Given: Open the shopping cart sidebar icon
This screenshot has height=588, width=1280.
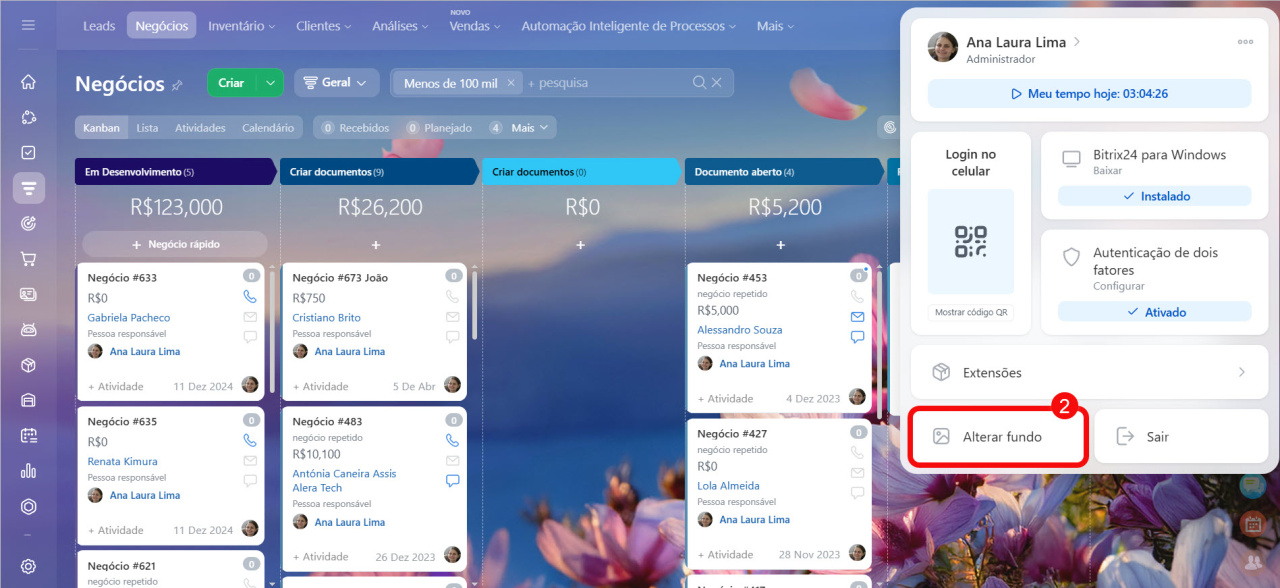Looking at the screenshot, I should tap(28, 259).
